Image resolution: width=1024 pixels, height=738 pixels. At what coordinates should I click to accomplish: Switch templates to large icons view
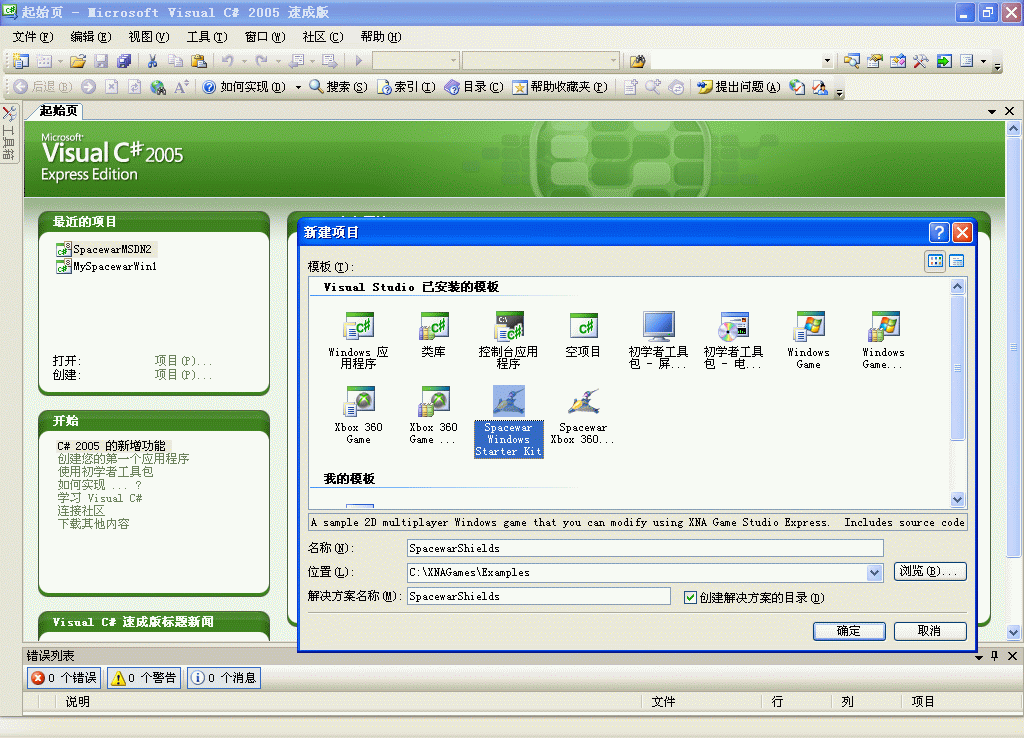click(x=935, y=261)
